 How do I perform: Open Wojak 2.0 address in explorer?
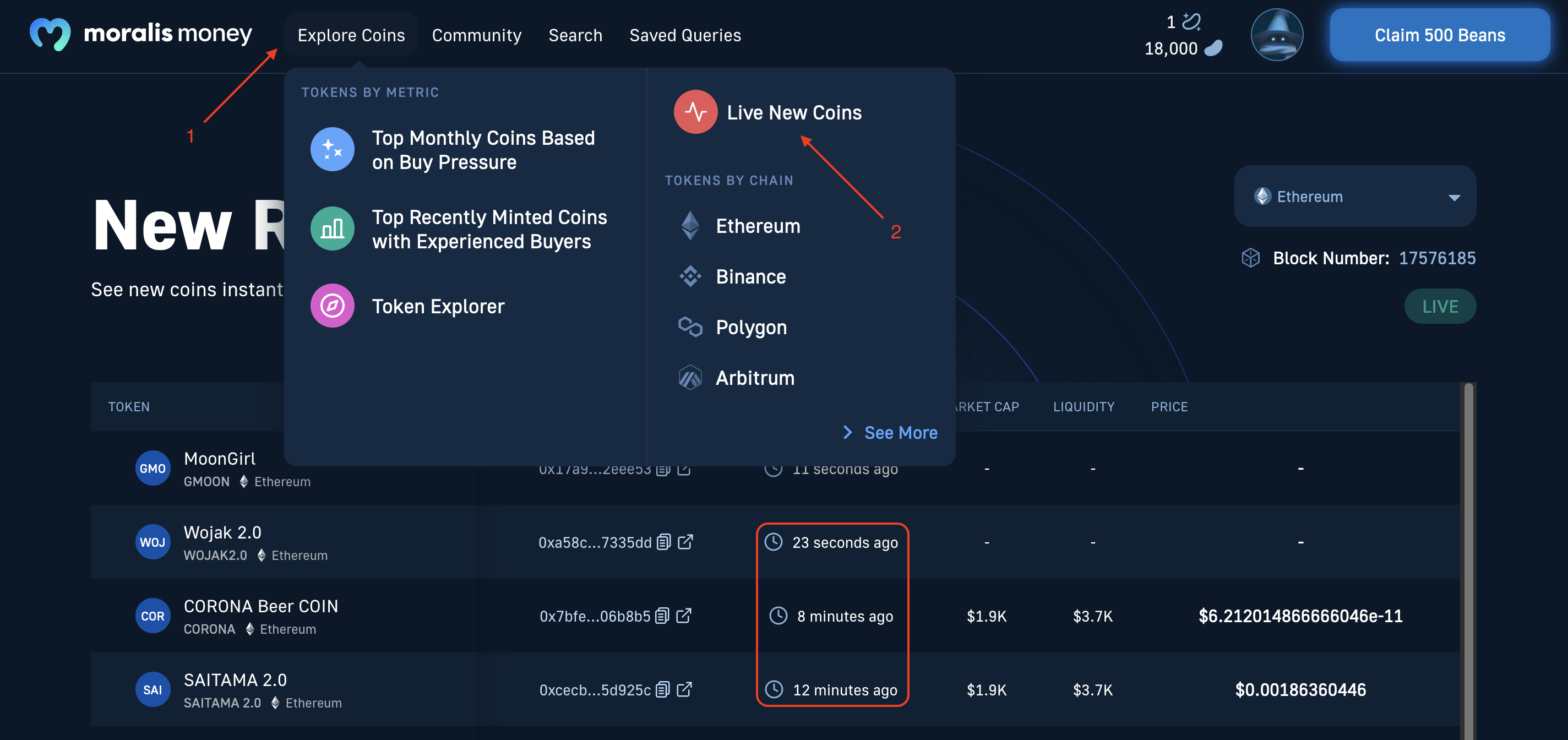pyautogui.click(x=685, y=542)
